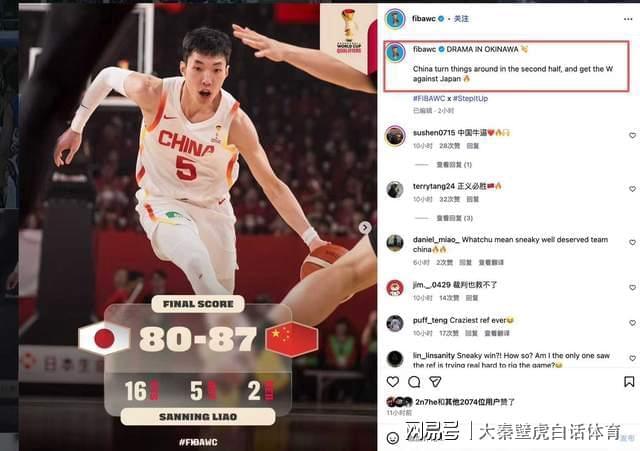
Task: Open comment bubble icon below comments
Action: pyautogui.click(x=414, y=382)
